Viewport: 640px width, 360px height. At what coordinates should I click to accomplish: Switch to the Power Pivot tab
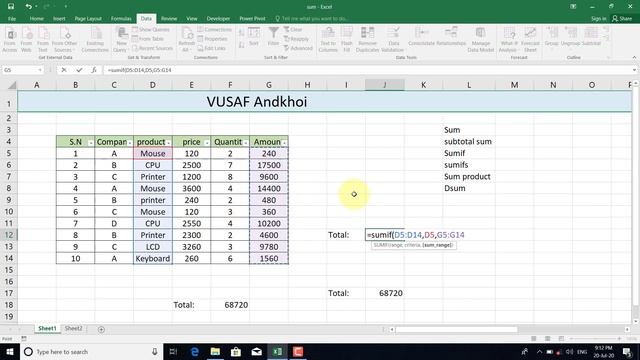252,18
